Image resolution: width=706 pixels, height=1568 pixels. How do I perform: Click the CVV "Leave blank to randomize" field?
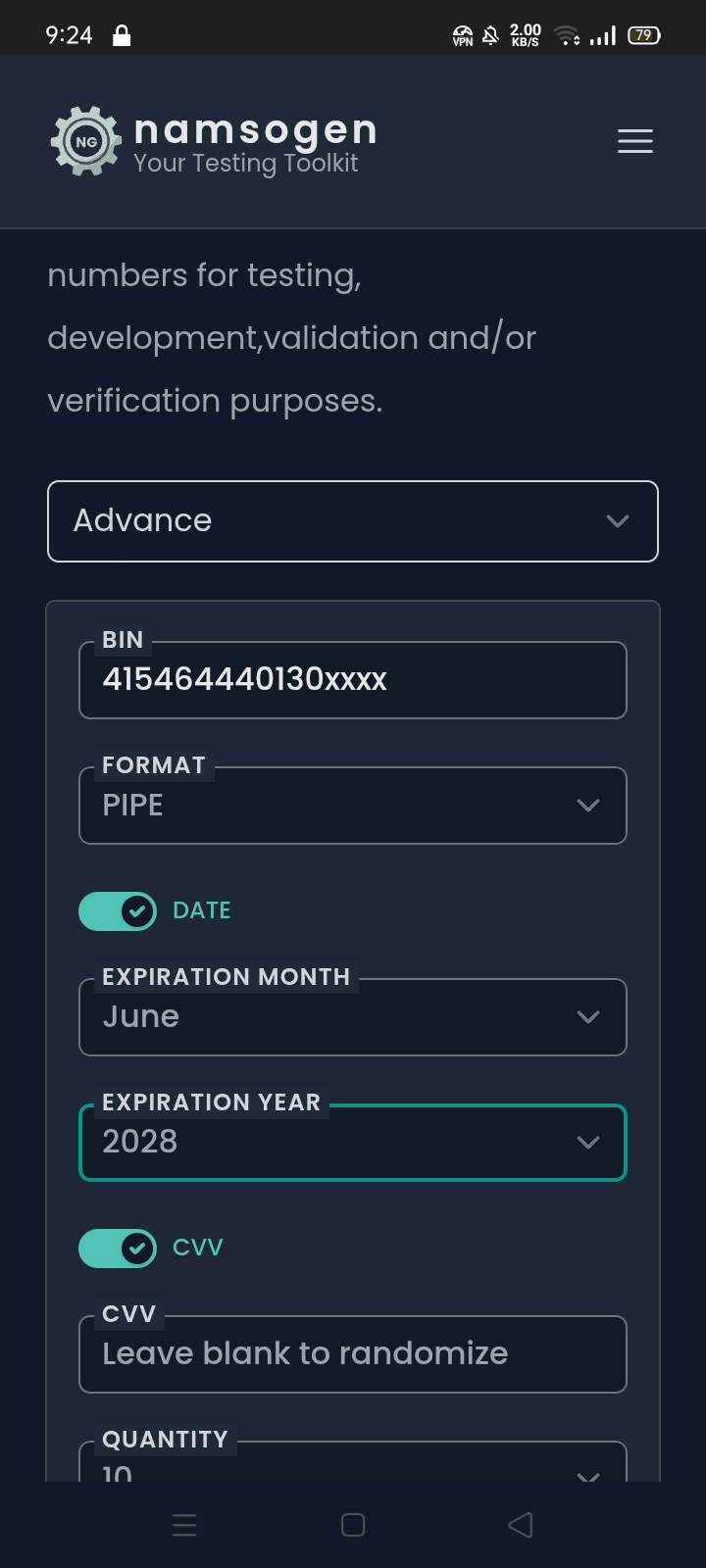(353, 1354)
